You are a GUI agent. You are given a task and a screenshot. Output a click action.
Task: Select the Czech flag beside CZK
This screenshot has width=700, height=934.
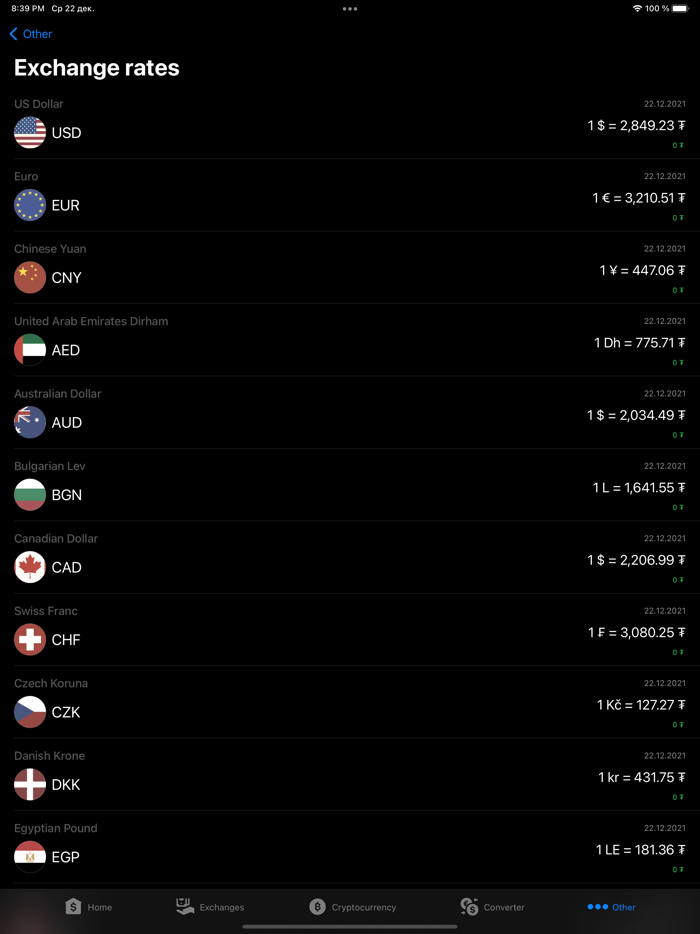point(29,712)
